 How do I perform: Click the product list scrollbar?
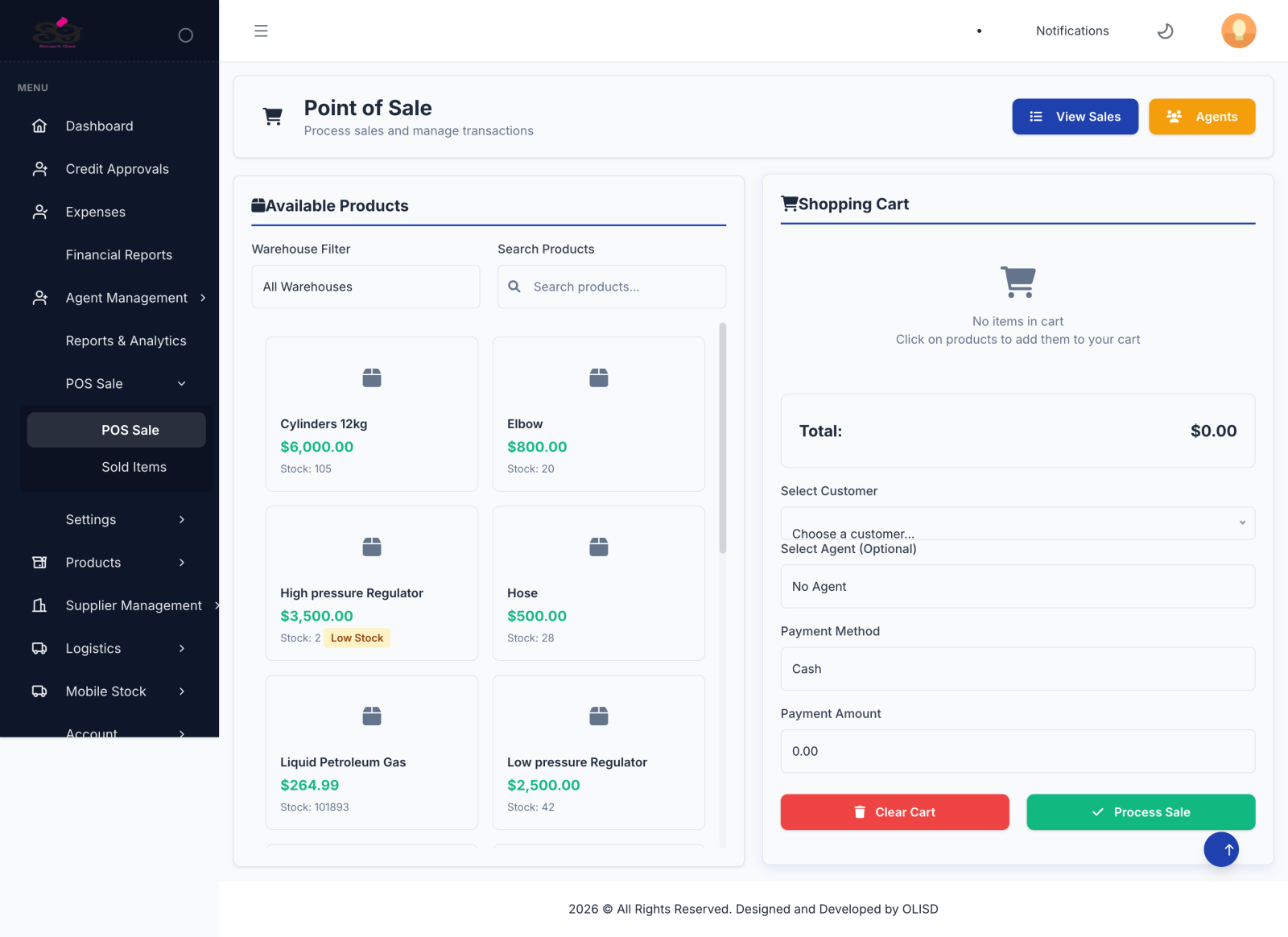723,438
